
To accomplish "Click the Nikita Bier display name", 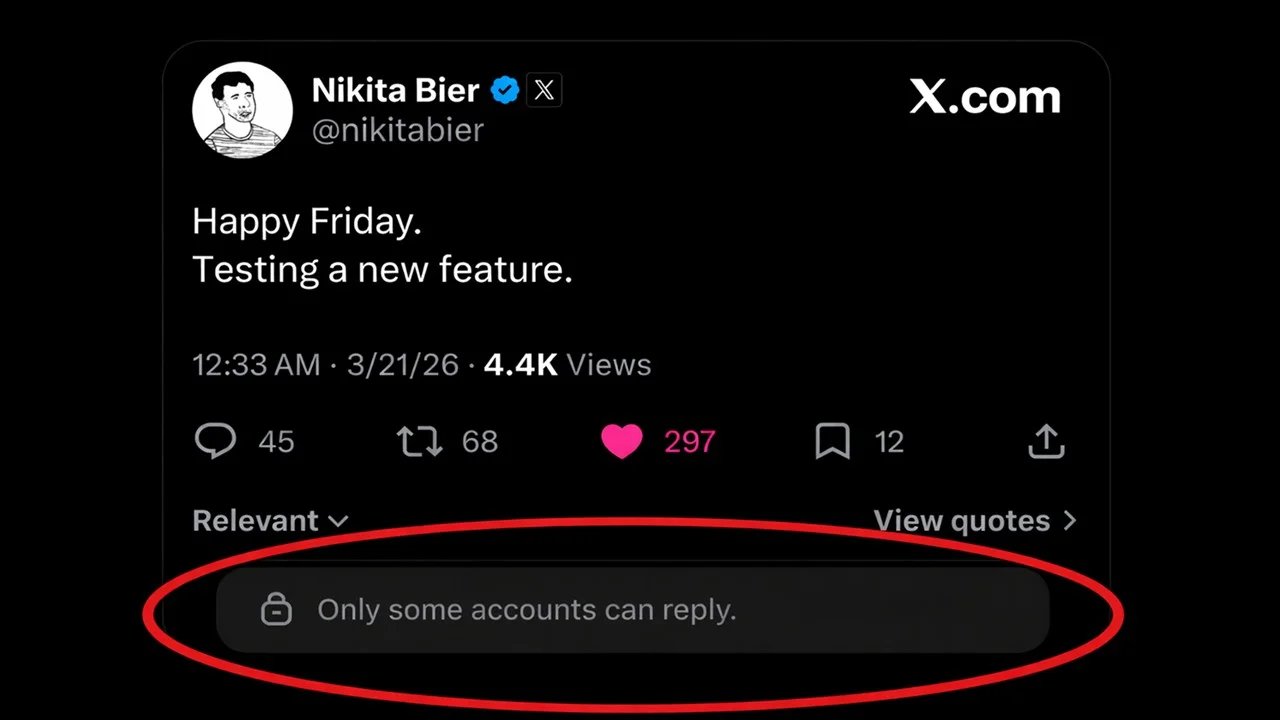I will pos(395,91).
